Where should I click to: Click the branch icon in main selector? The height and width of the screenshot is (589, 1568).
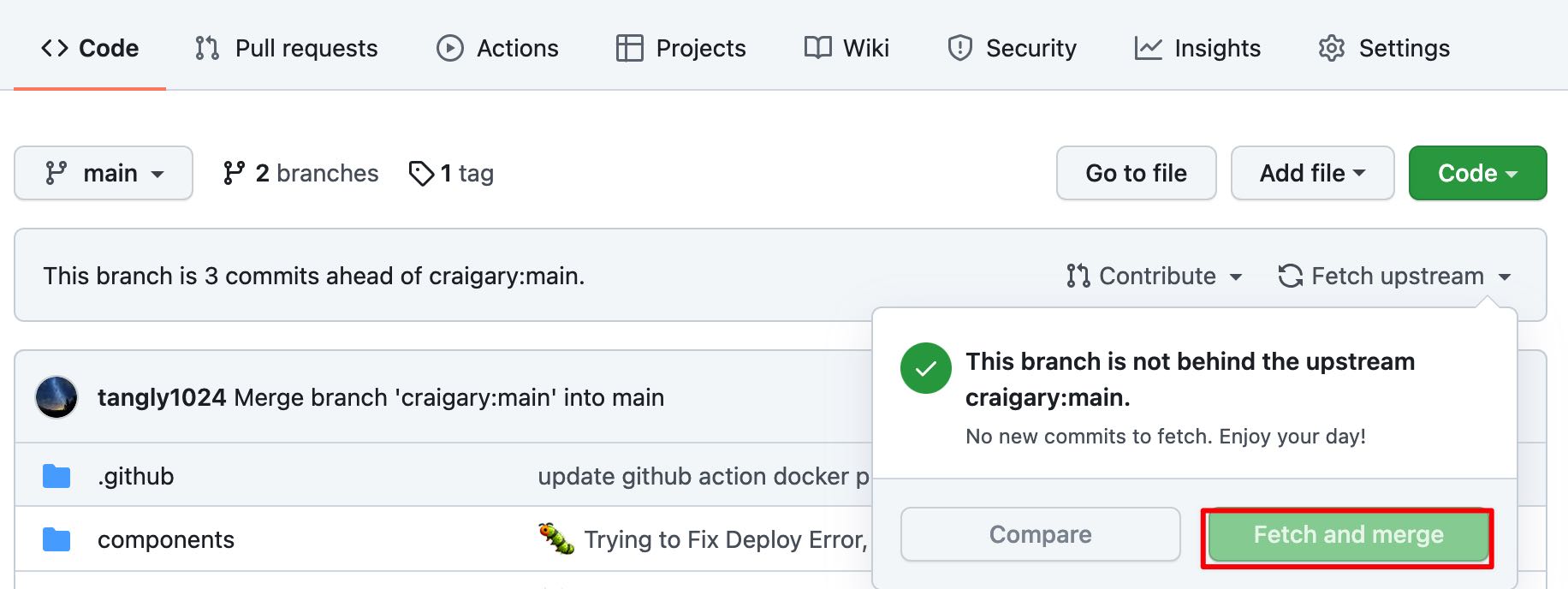pos(56,173)
